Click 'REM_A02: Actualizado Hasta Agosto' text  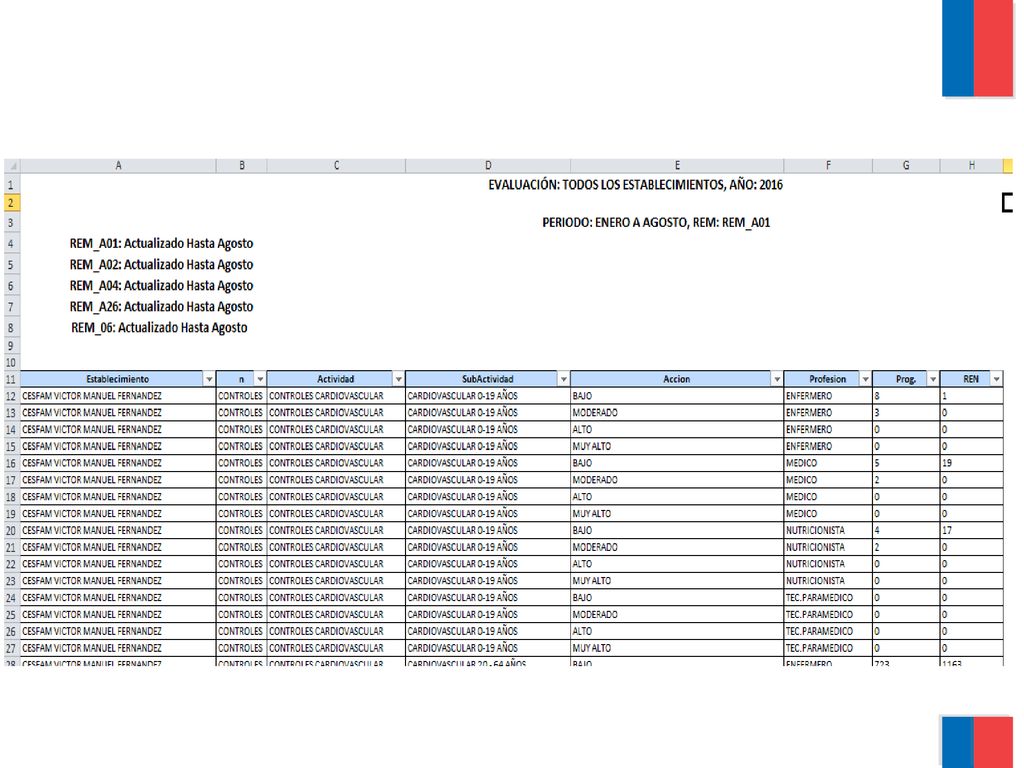[x=161, y=264]
